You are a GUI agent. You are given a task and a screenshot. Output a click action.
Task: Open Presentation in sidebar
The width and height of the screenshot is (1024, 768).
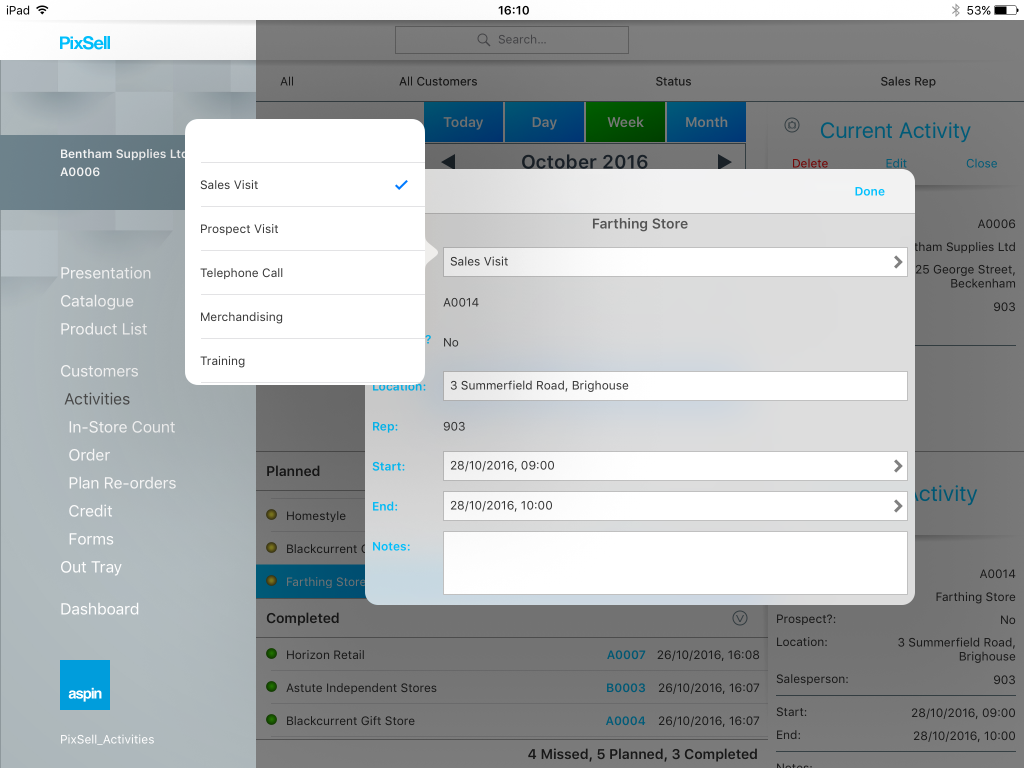pyautogui.click(x=106, y=273)
